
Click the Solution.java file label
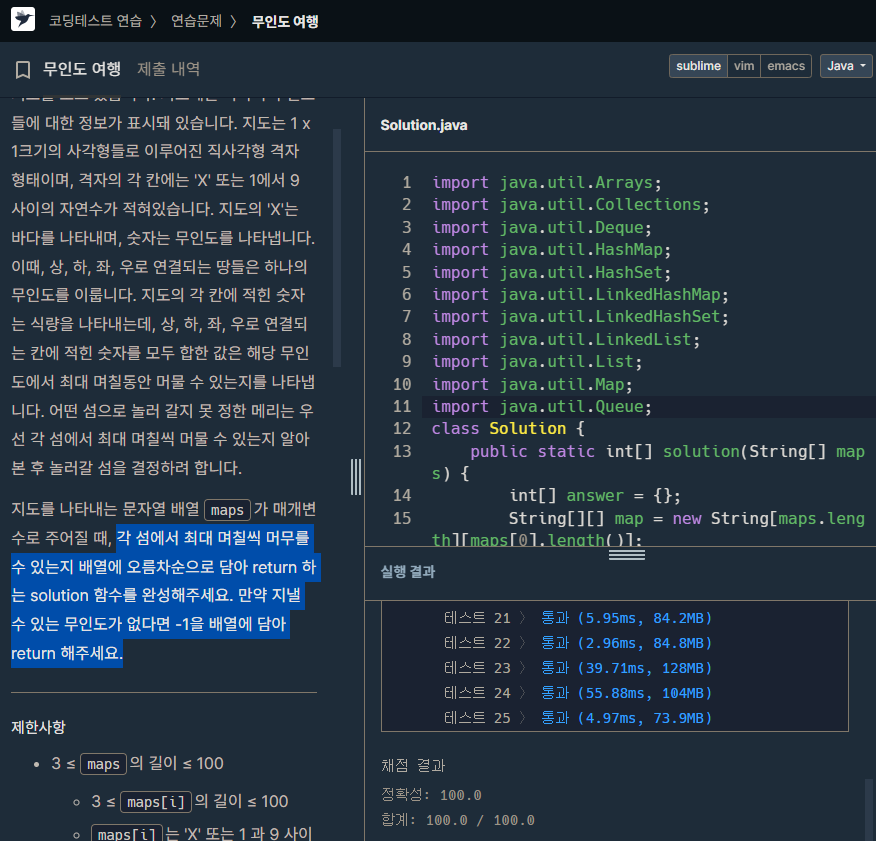pos(423,125)
